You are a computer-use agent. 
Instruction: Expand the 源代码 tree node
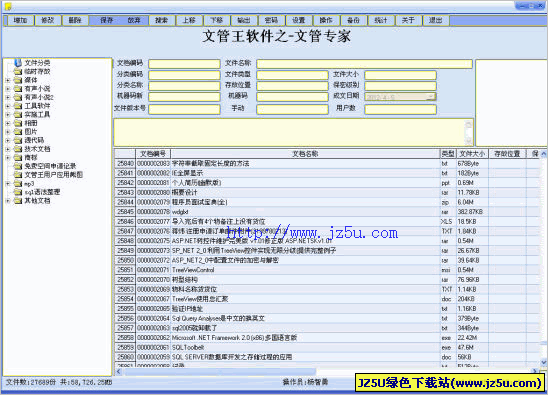[8, 141]
